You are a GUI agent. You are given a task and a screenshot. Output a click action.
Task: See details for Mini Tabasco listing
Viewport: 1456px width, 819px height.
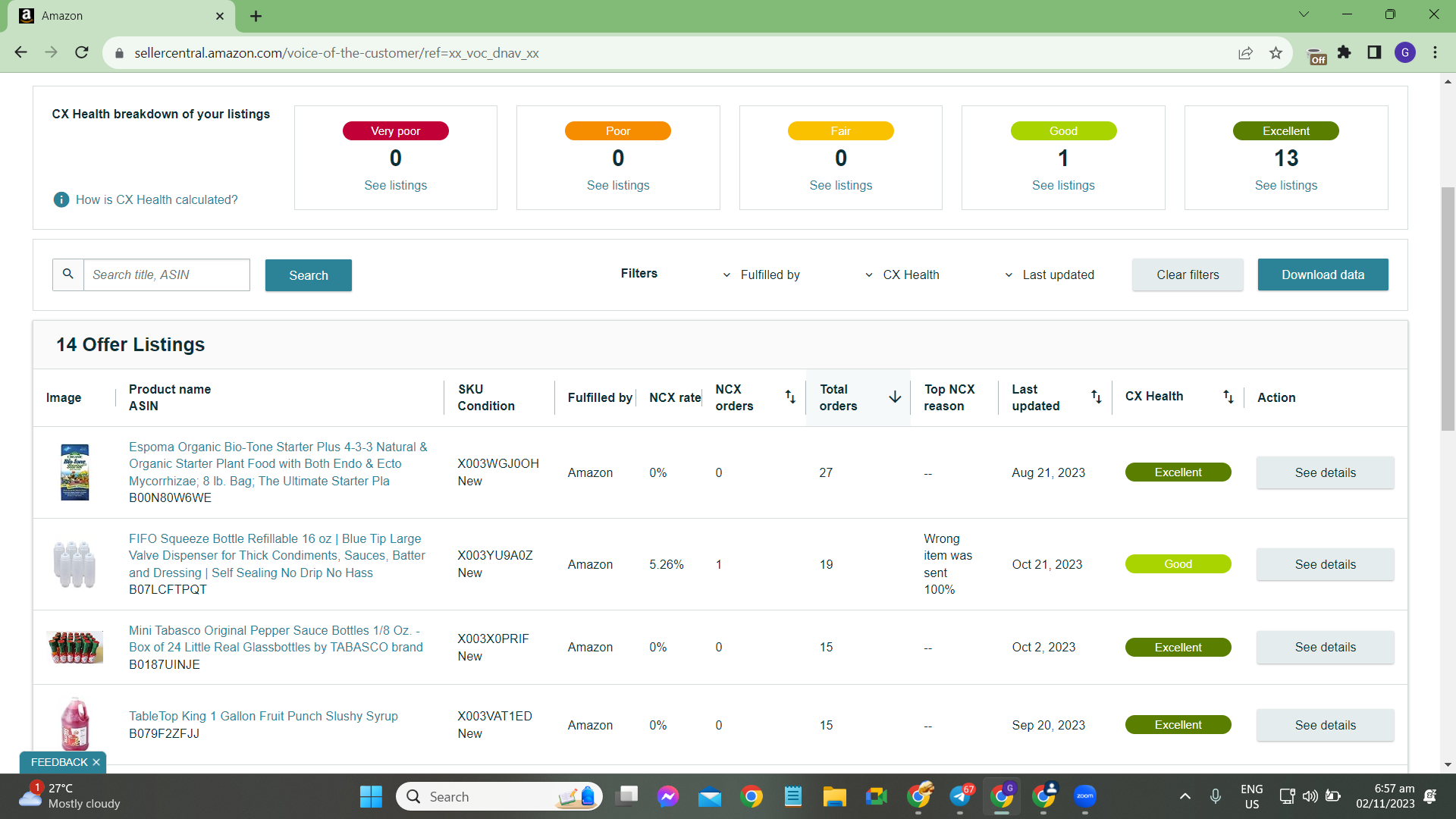pyautogui.click(x=1326, y=647)
